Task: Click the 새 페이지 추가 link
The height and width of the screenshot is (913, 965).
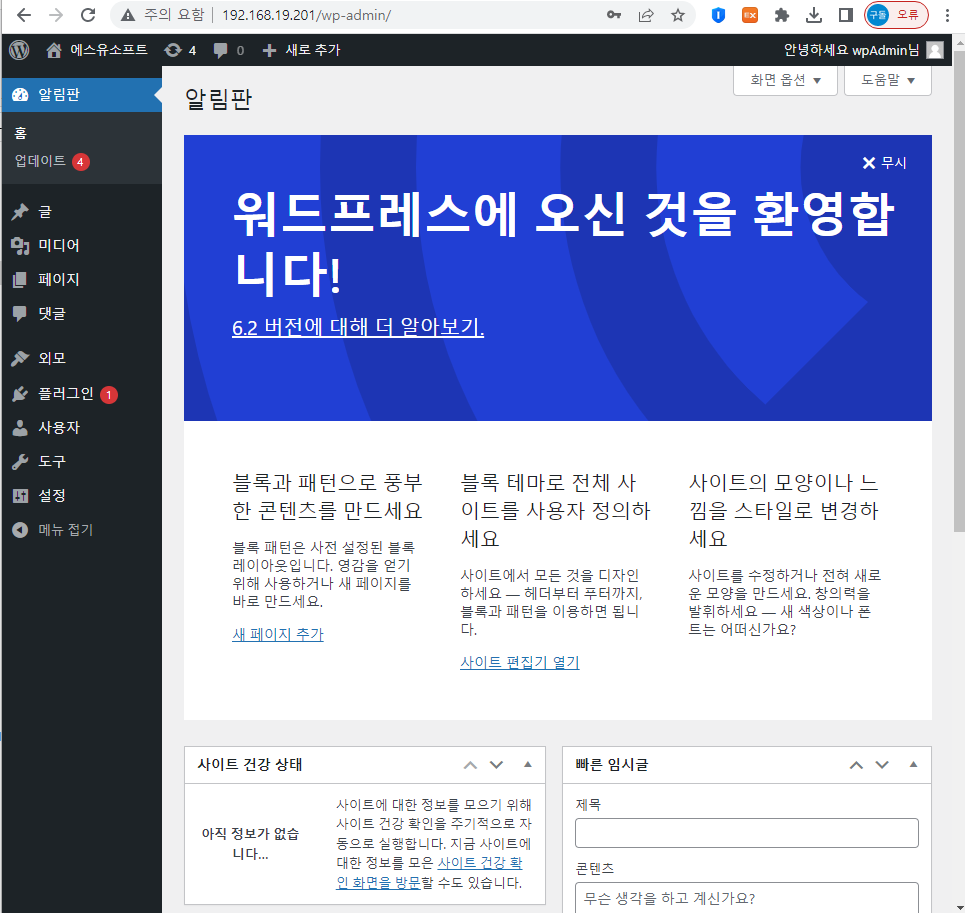Action: [278, 634]
